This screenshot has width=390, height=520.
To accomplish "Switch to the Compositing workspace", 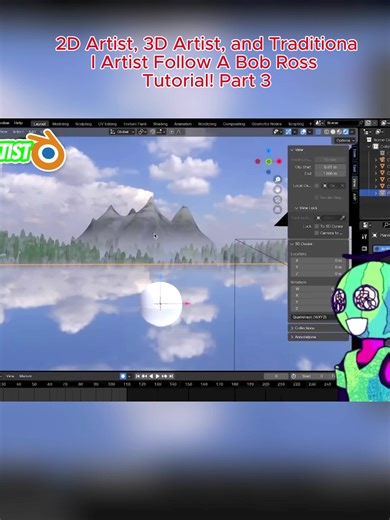I will [x=234, y=124].
